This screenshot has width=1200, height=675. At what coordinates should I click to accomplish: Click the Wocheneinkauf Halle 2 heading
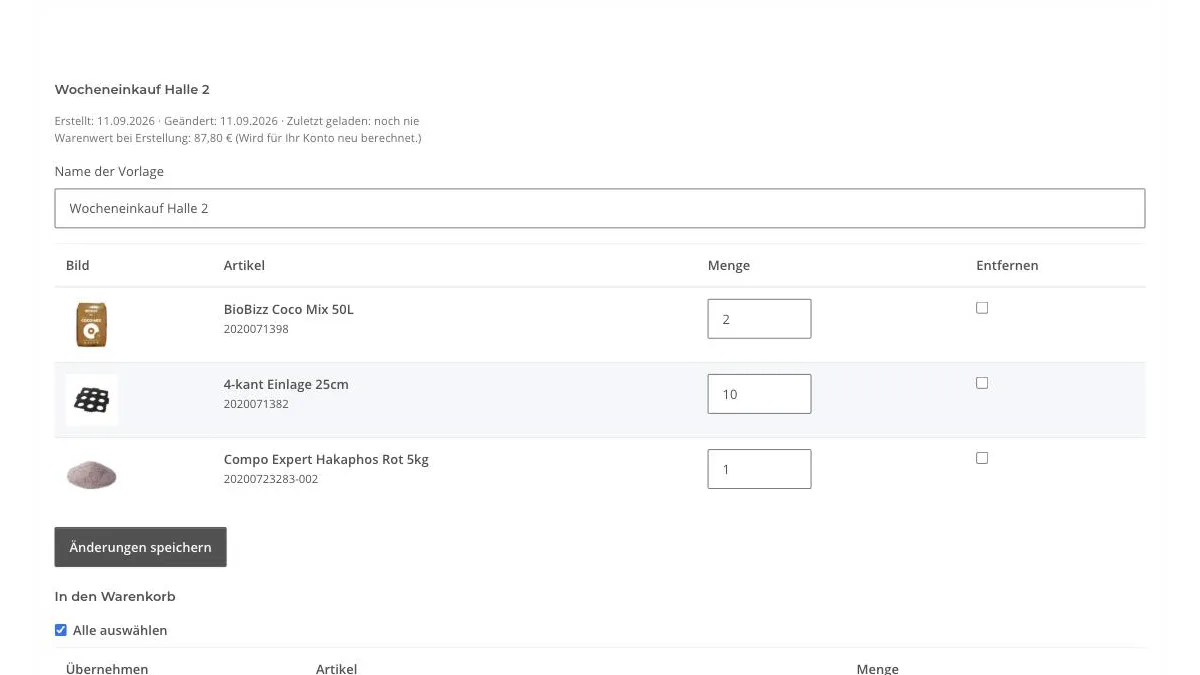tap(132, 89)
